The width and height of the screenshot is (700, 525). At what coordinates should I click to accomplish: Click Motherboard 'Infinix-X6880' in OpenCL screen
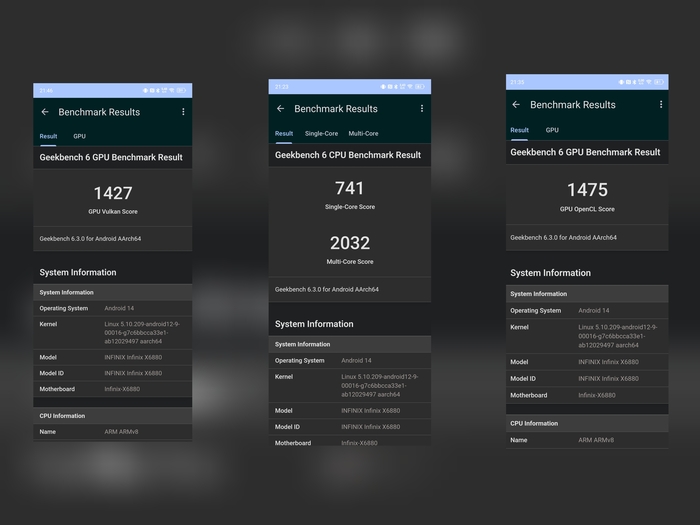597,395
